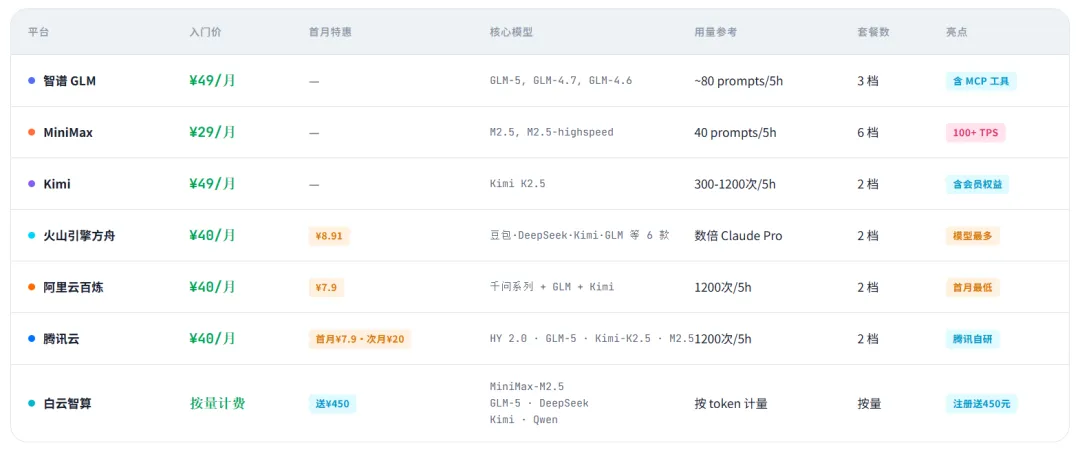
Task: Click the blue dot beside 智谱 GLM
Action: 32,80
